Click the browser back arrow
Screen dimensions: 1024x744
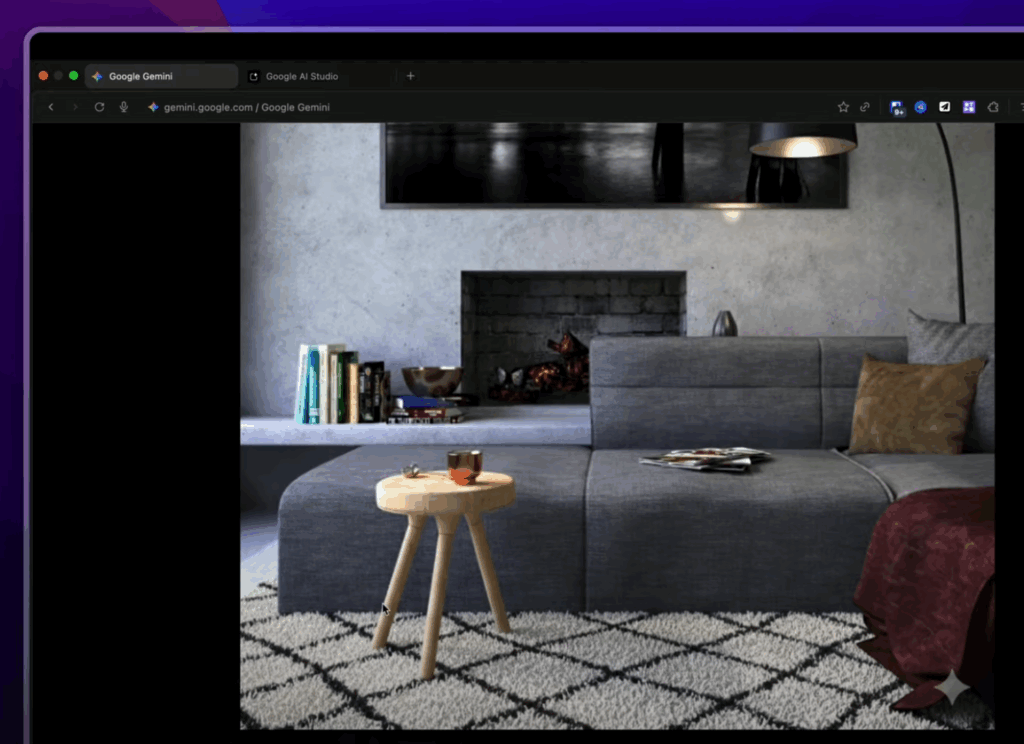[x=51, y=107]
